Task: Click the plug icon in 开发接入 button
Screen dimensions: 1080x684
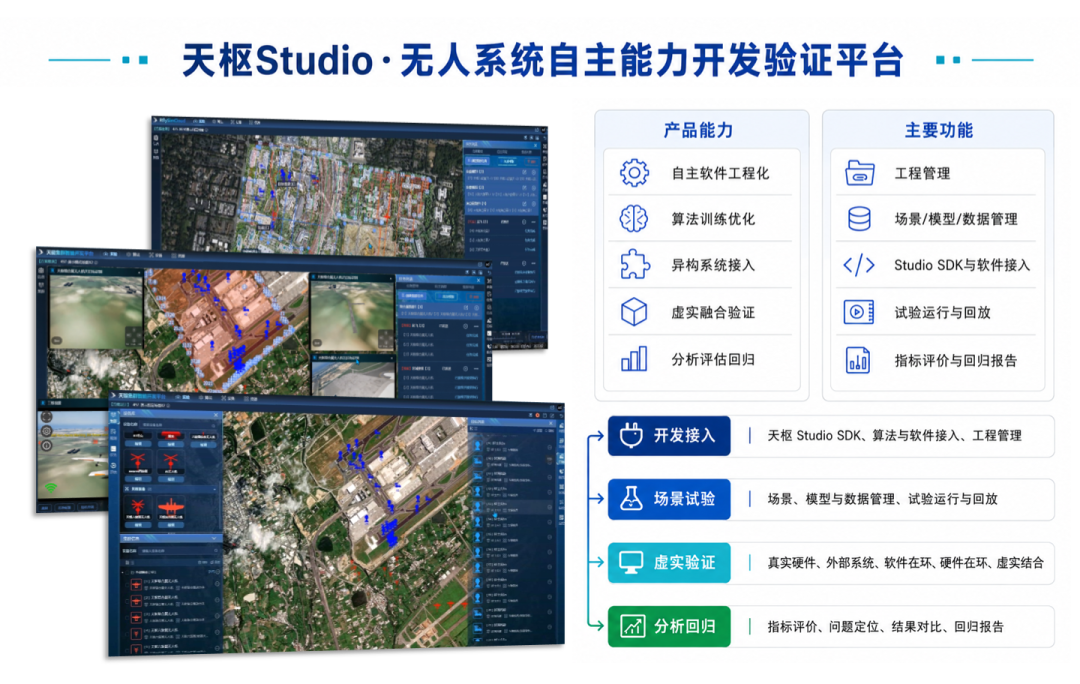Action: coord(631,435)
